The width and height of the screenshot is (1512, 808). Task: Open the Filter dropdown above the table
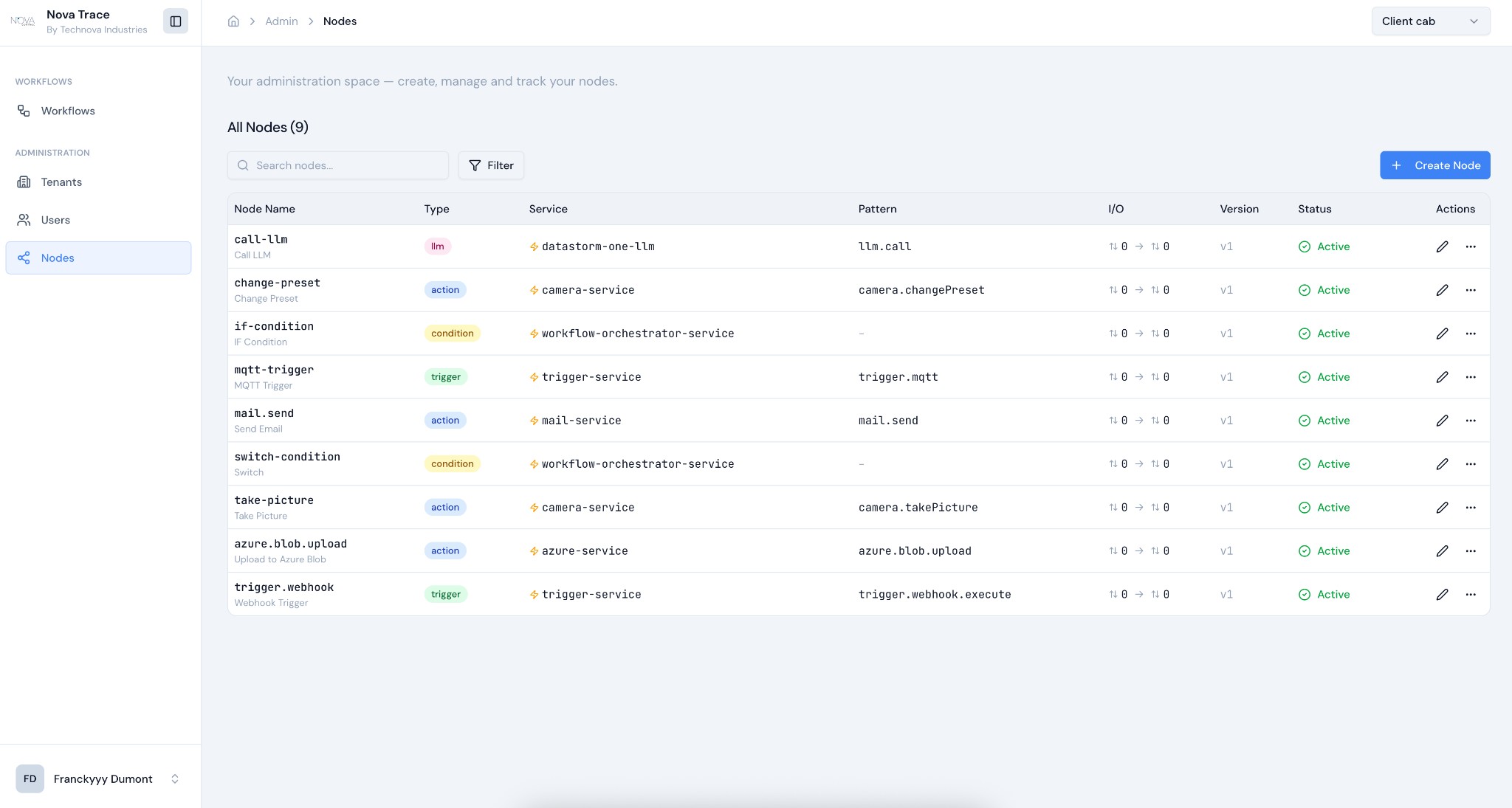[x=490, y=165]
